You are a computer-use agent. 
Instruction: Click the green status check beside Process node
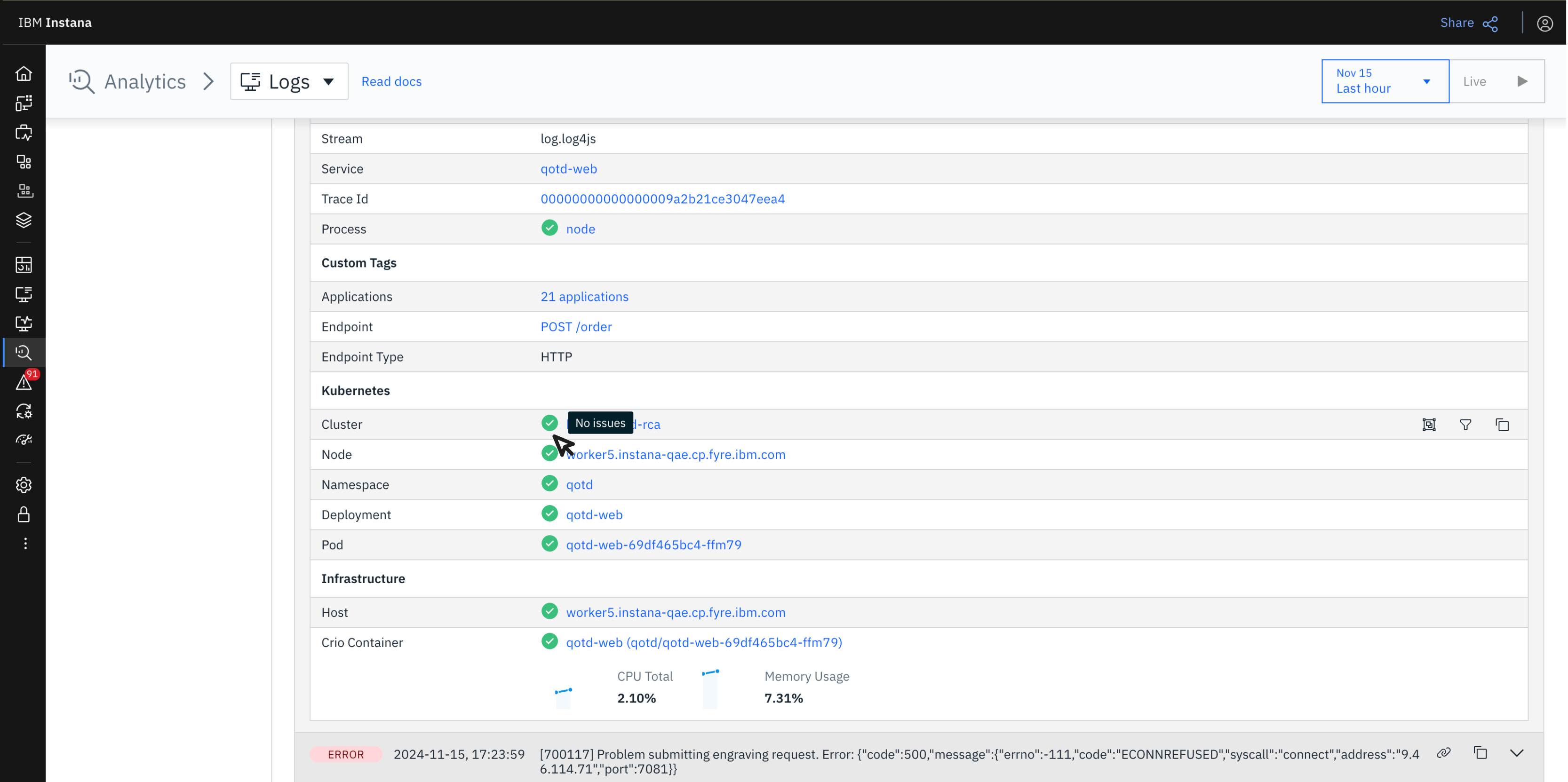point(549,228)
